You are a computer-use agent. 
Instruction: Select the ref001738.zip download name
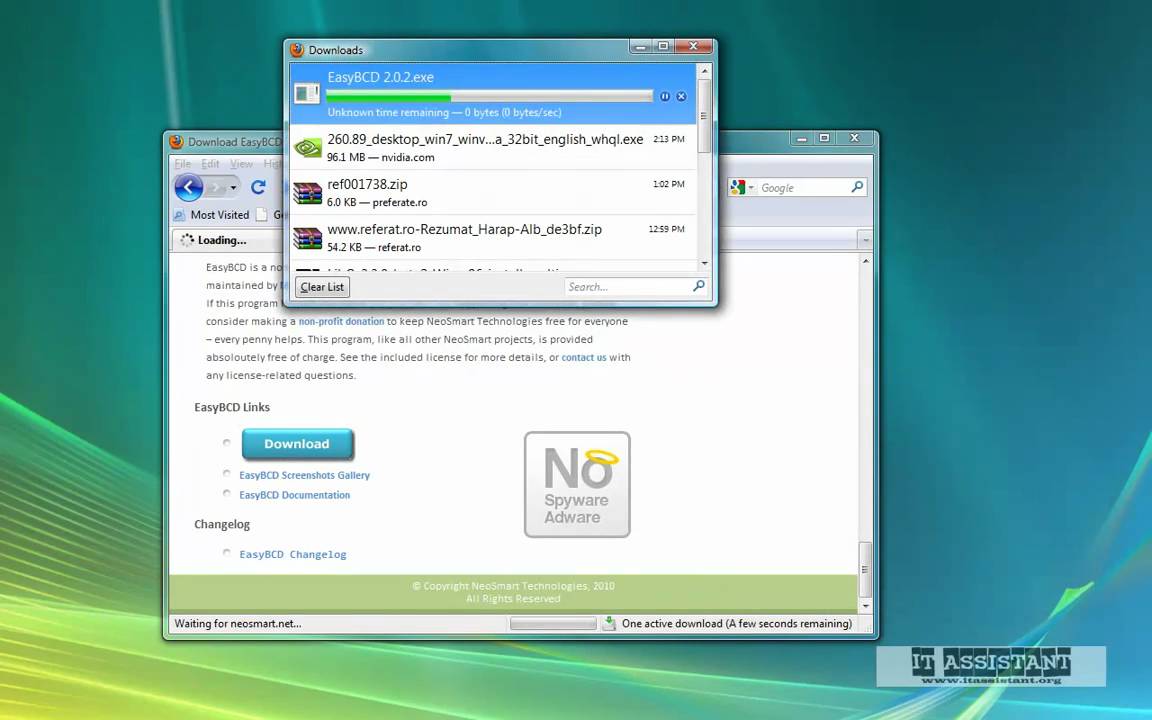point(367,184)
